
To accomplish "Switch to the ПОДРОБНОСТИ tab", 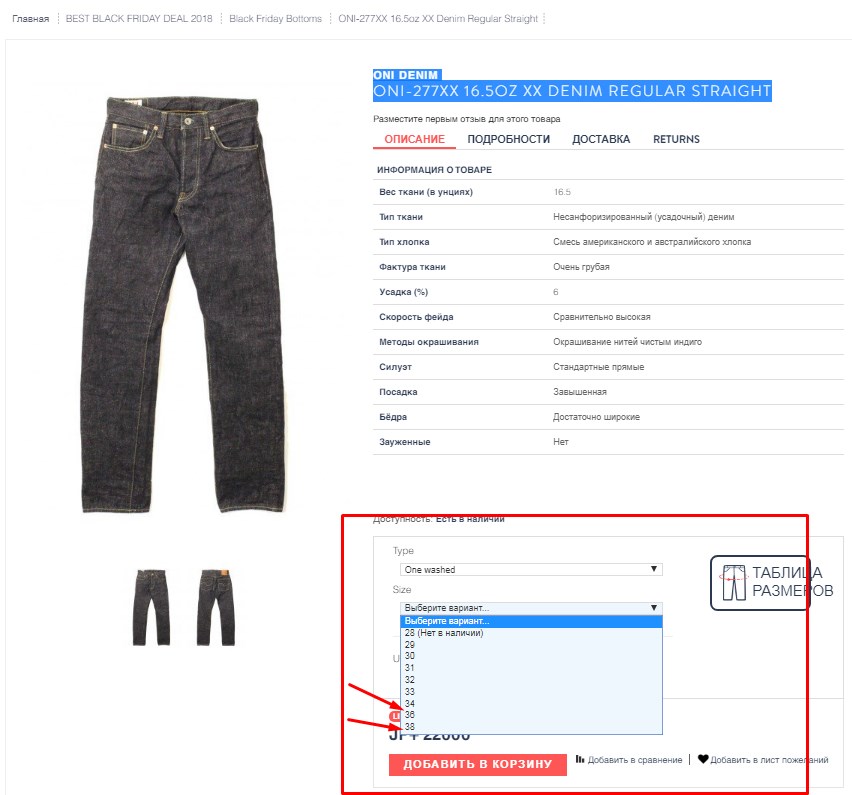I will click(x=509, y=139).
